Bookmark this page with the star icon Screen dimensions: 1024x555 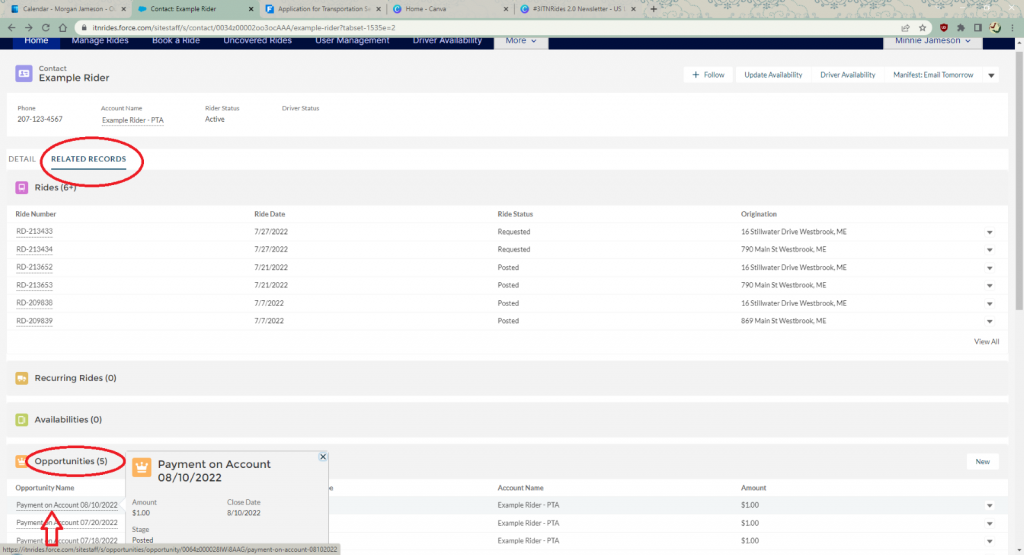922,27
